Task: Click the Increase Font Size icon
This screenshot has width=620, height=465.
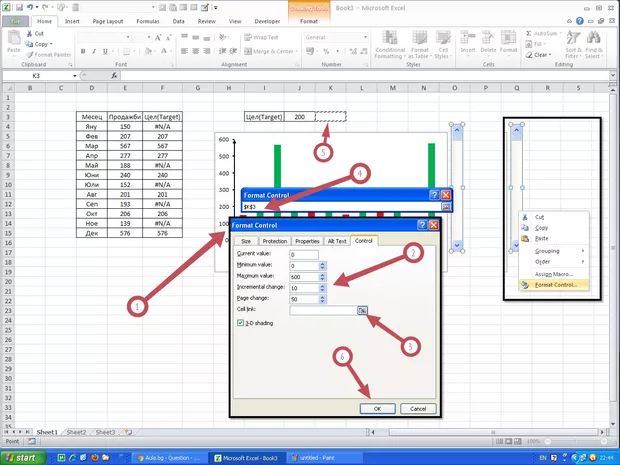Action: coord(158,38)
